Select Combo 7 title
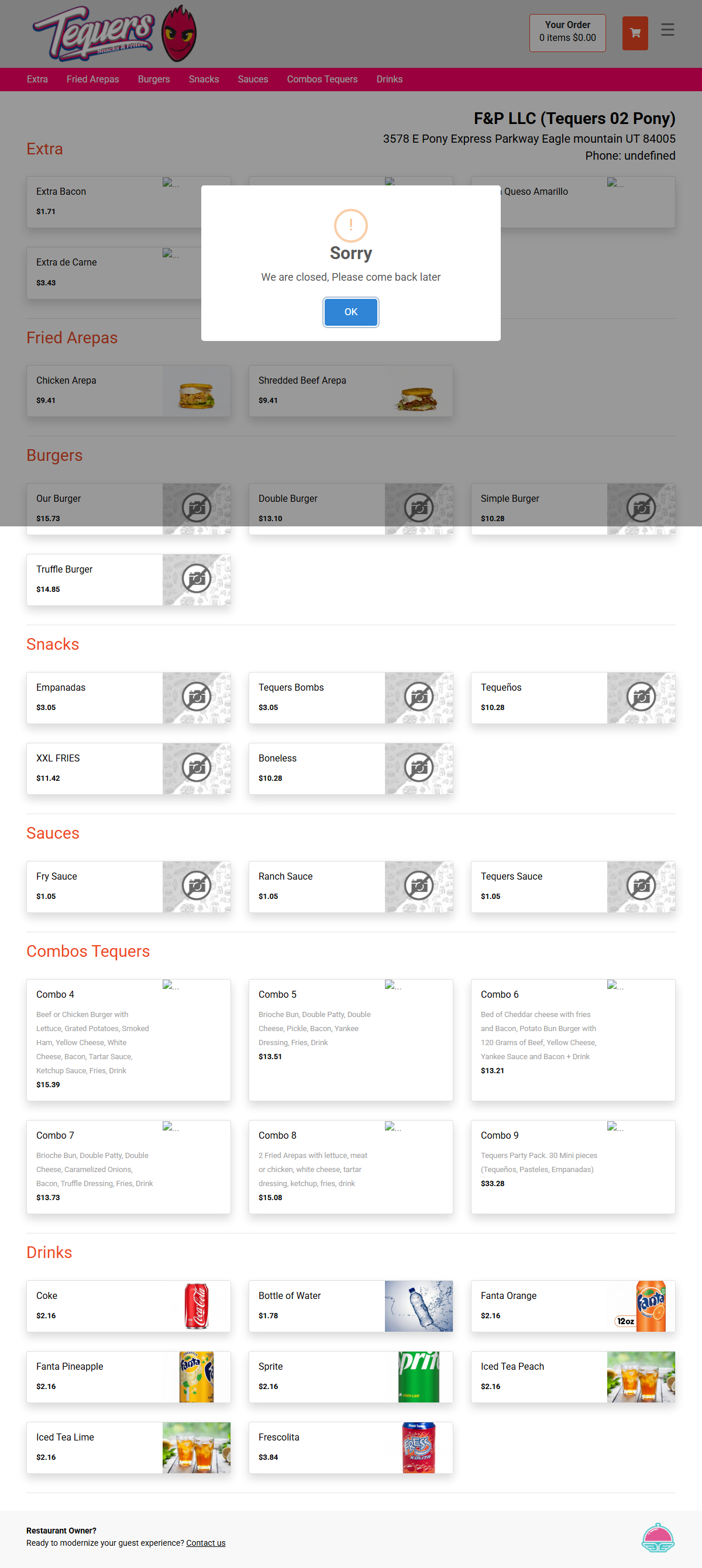702x1568 pixels. (55, 1135)
